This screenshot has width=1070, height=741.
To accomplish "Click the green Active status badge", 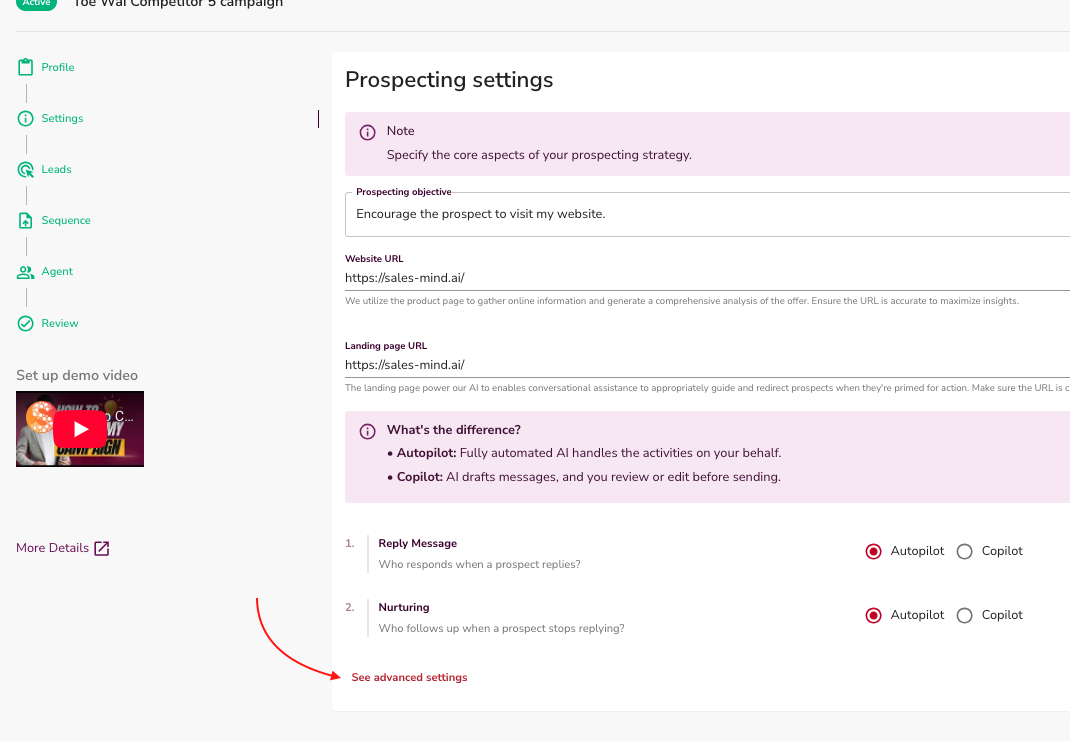I will [36, 3].
